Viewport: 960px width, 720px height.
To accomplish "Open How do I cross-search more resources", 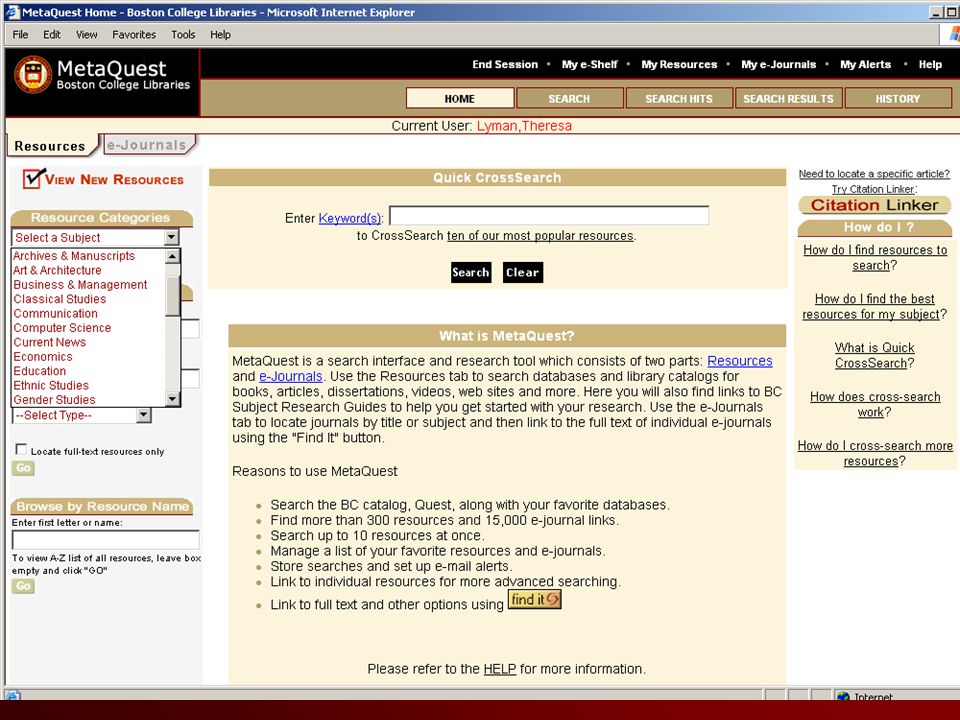I will click(875, 454).
